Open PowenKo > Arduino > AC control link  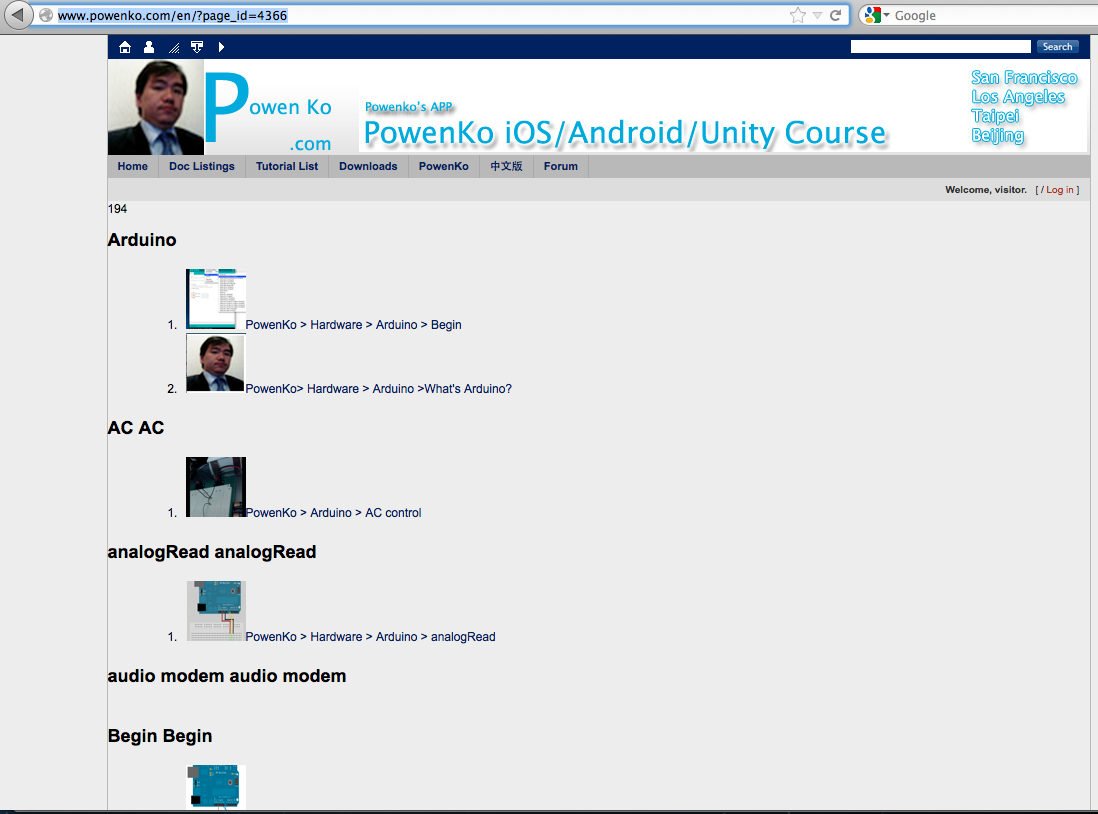(333, 513)
